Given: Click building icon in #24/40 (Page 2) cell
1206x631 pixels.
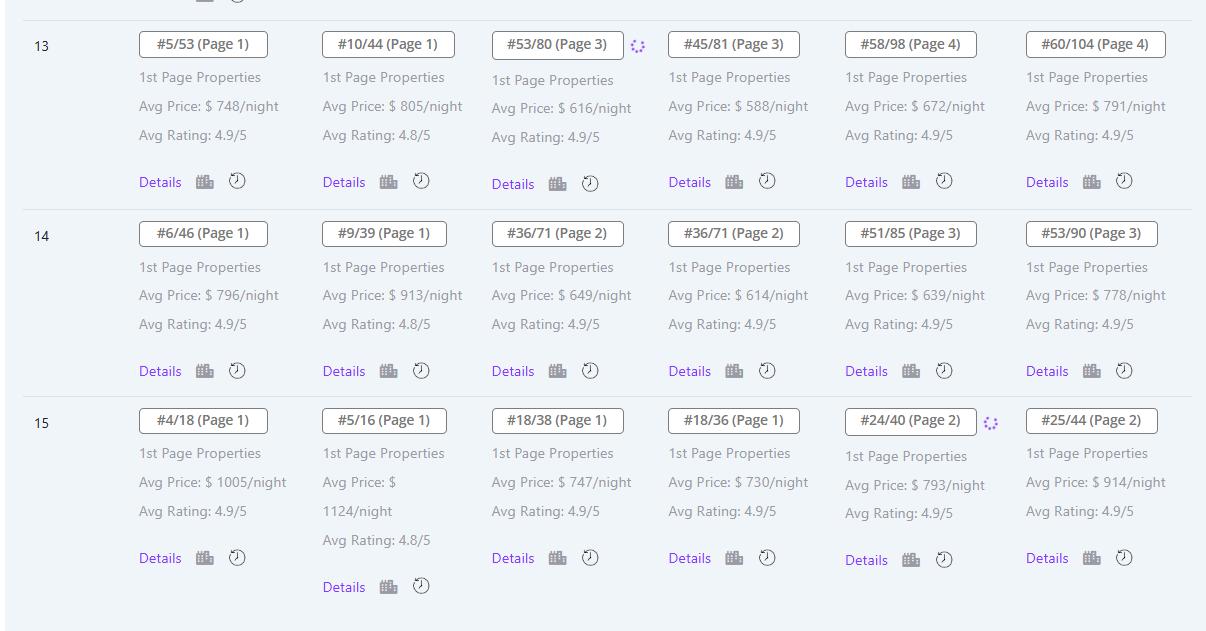Looking at the screenshot, I should [x=911, y=560].
